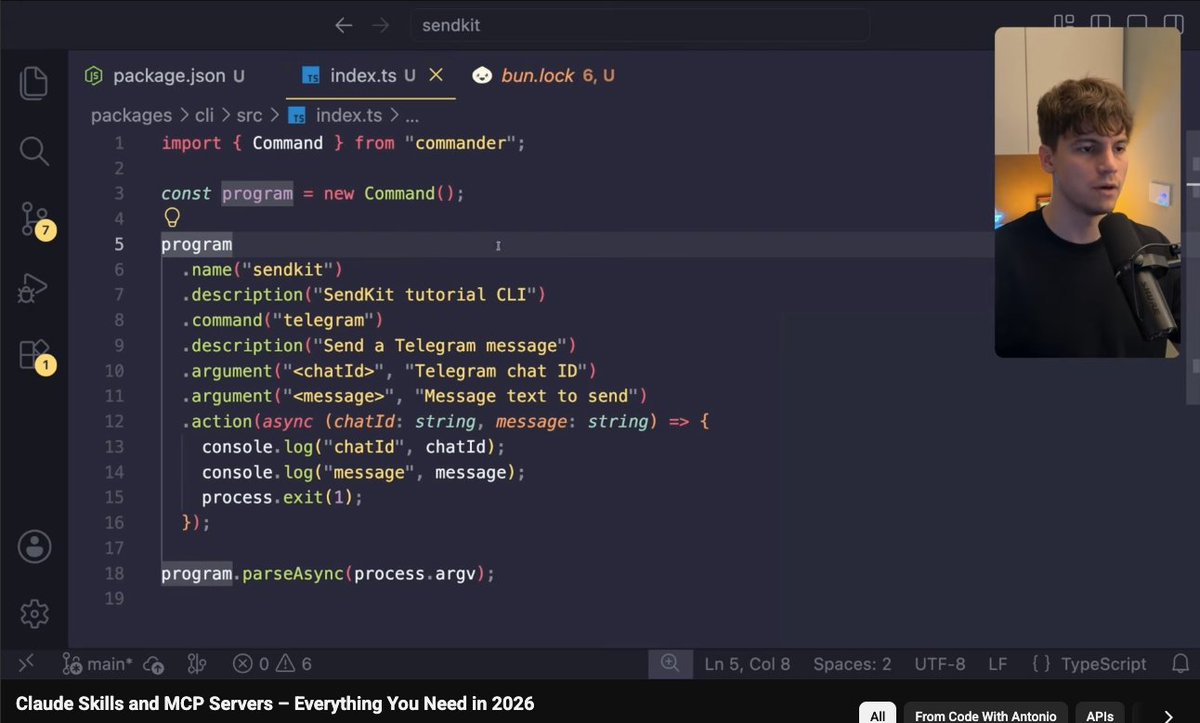Image resolution: width=1200 pixels, height=723 pixels.
Task: Open Source Control view with 7 badge
Action: (36, 221)
